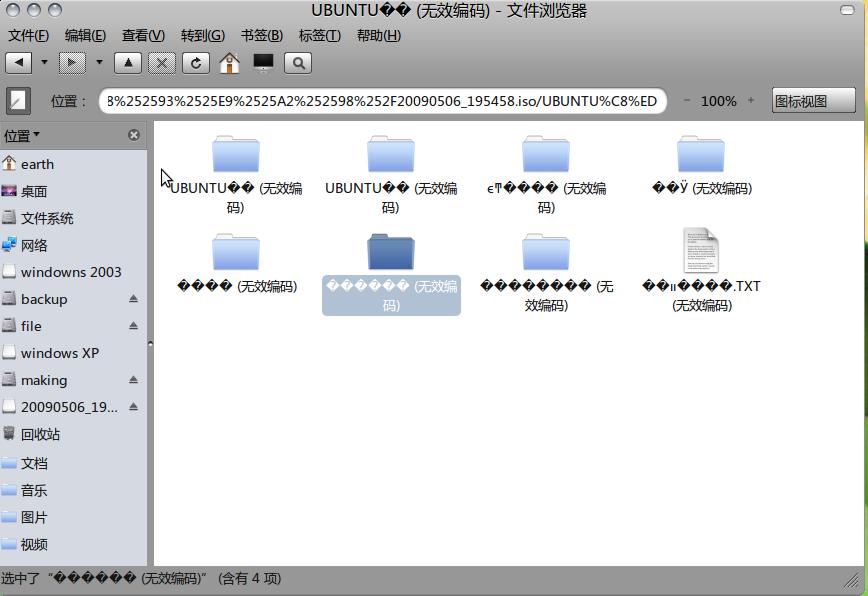
Task: Zoom out with the minus button
Action: tap(686, 101)
